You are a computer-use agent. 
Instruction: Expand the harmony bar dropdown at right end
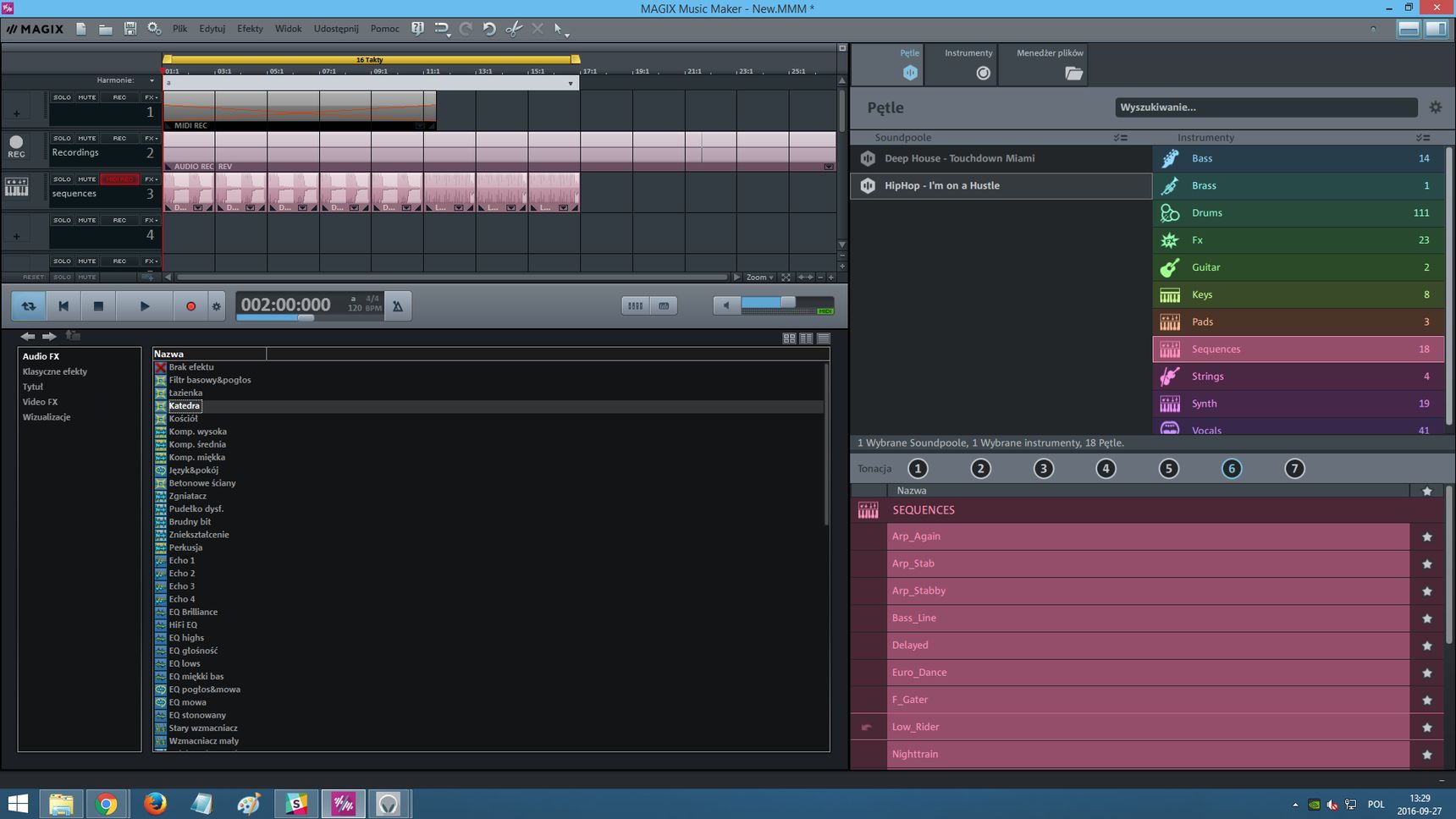(x=571, y=84)
